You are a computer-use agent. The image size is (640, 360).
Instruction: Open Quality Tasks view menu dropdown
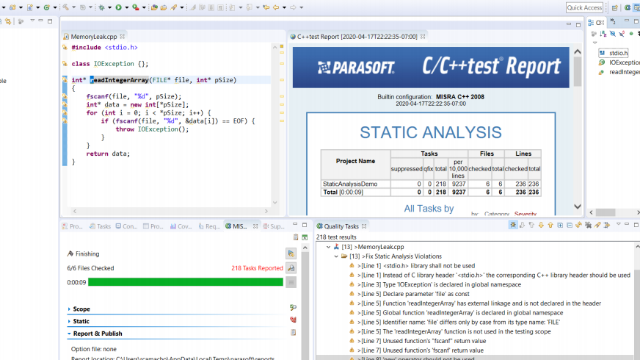(618, 224)
